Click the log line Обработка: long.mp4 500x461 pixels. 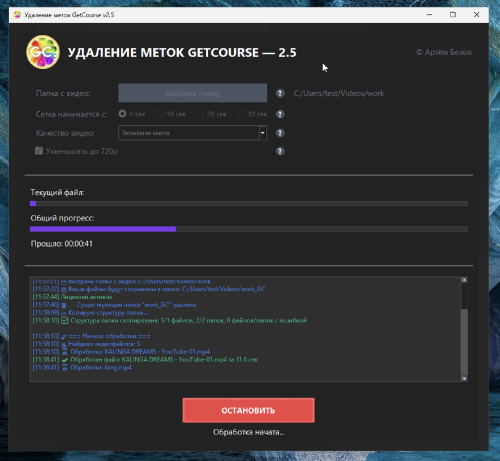[101, 367]
